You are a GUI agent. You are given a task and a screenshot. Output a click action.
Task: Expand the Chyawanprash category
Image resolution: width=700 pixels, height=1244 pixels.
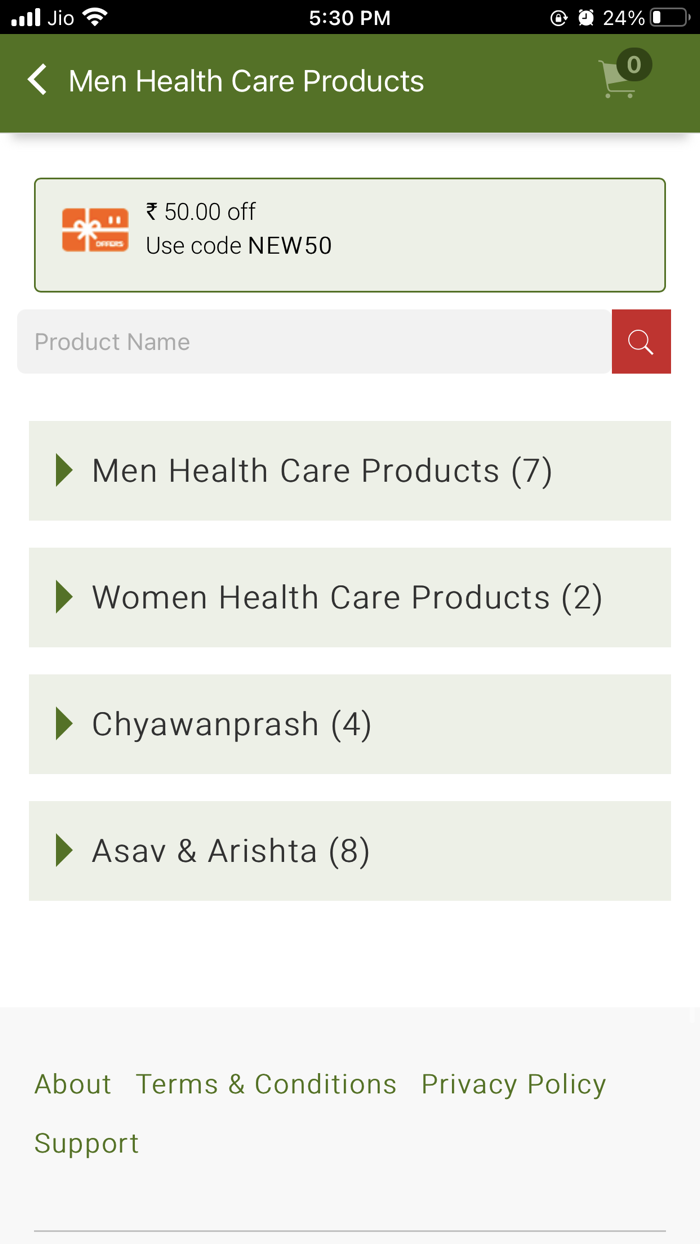pyautogui.click(x=231, y=724)
